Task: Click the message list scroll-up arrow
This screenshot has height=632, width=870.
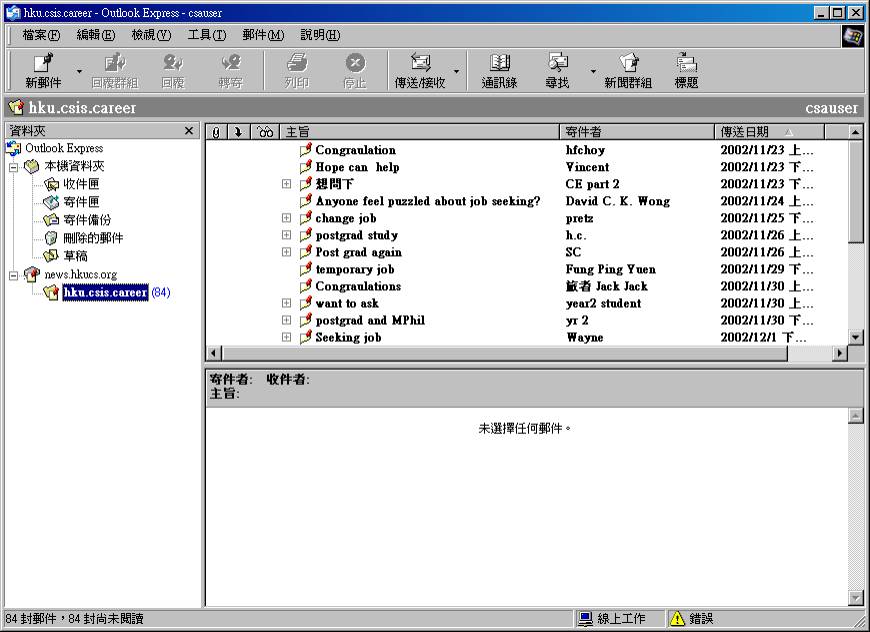Action: pos(856,132)
